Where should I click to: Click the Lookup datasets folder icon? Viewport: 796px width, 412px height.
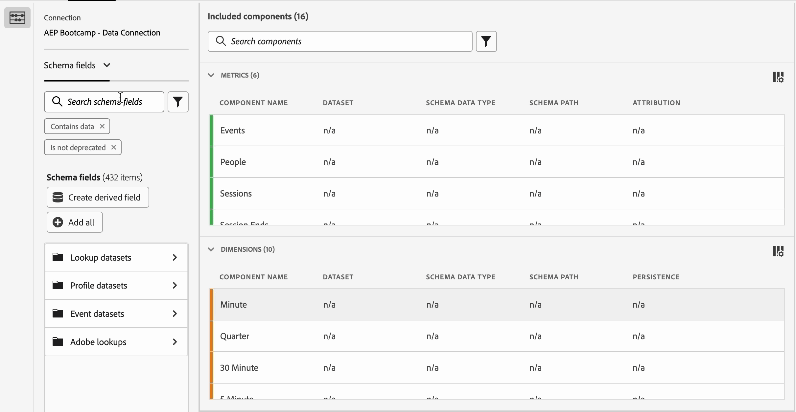[x=58, y=257]
